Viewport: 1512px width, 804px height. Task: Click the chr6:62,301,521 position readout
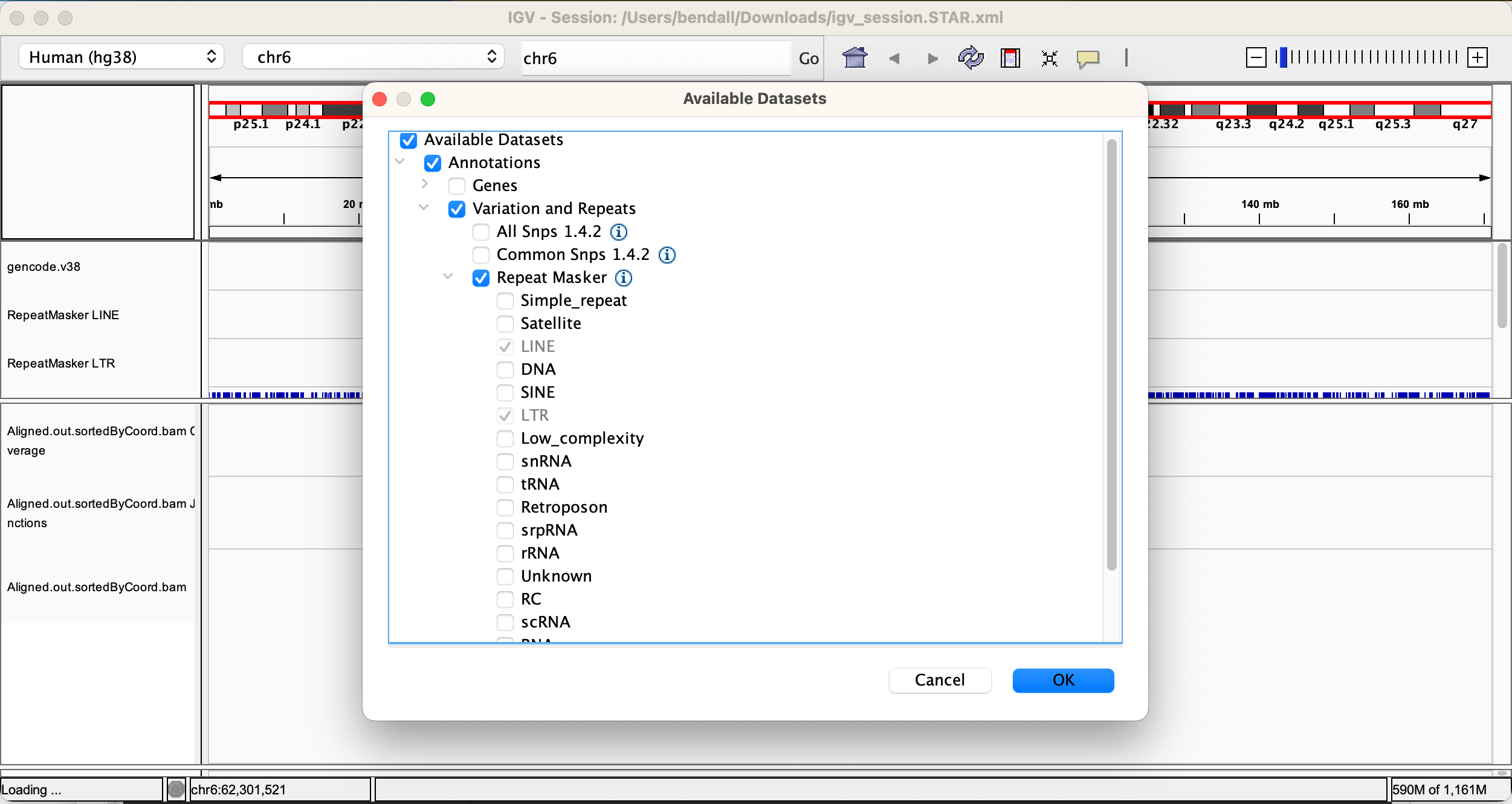(238, 789)
